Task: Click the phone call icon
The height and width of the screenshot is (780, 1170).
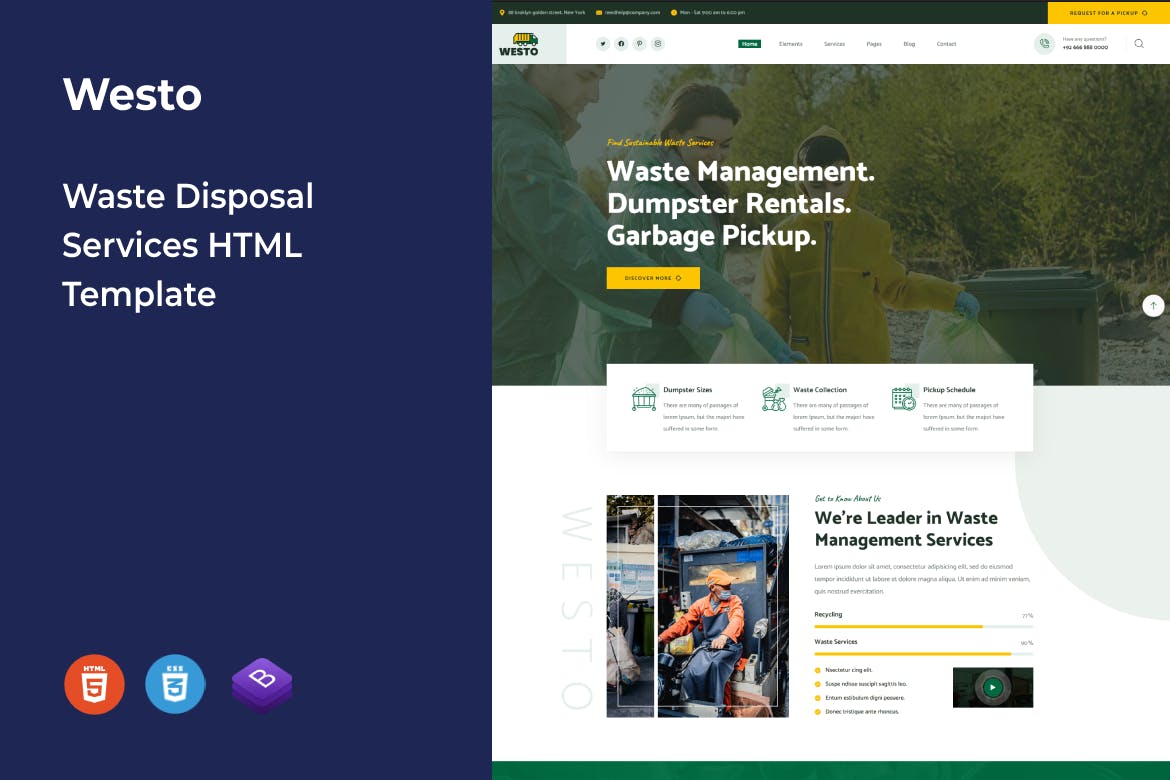Action: coord(1044,44)
